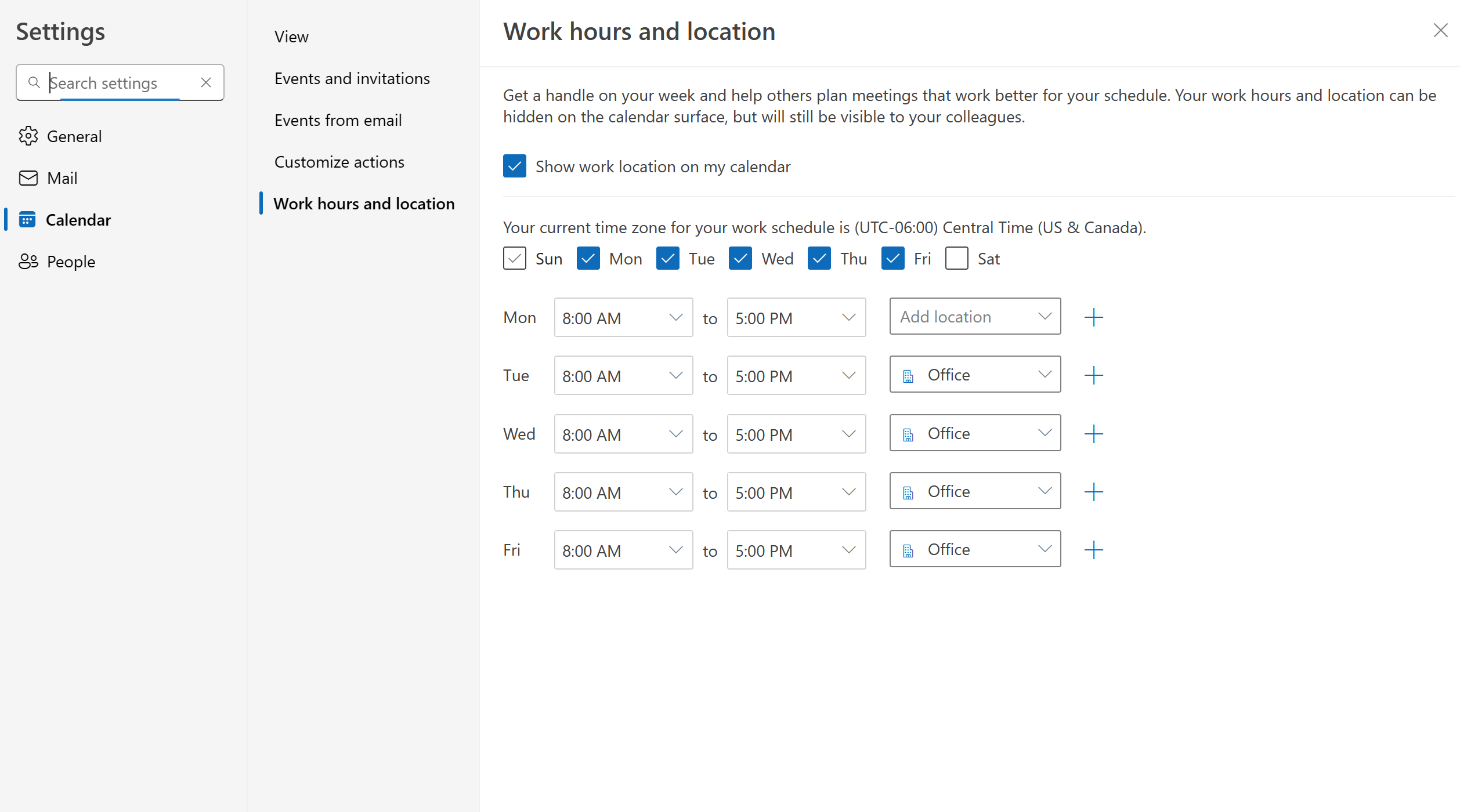Screen dimensions: 1460x812
Task: Check the Sat workday checkbox
Action: tap(957, 259)
